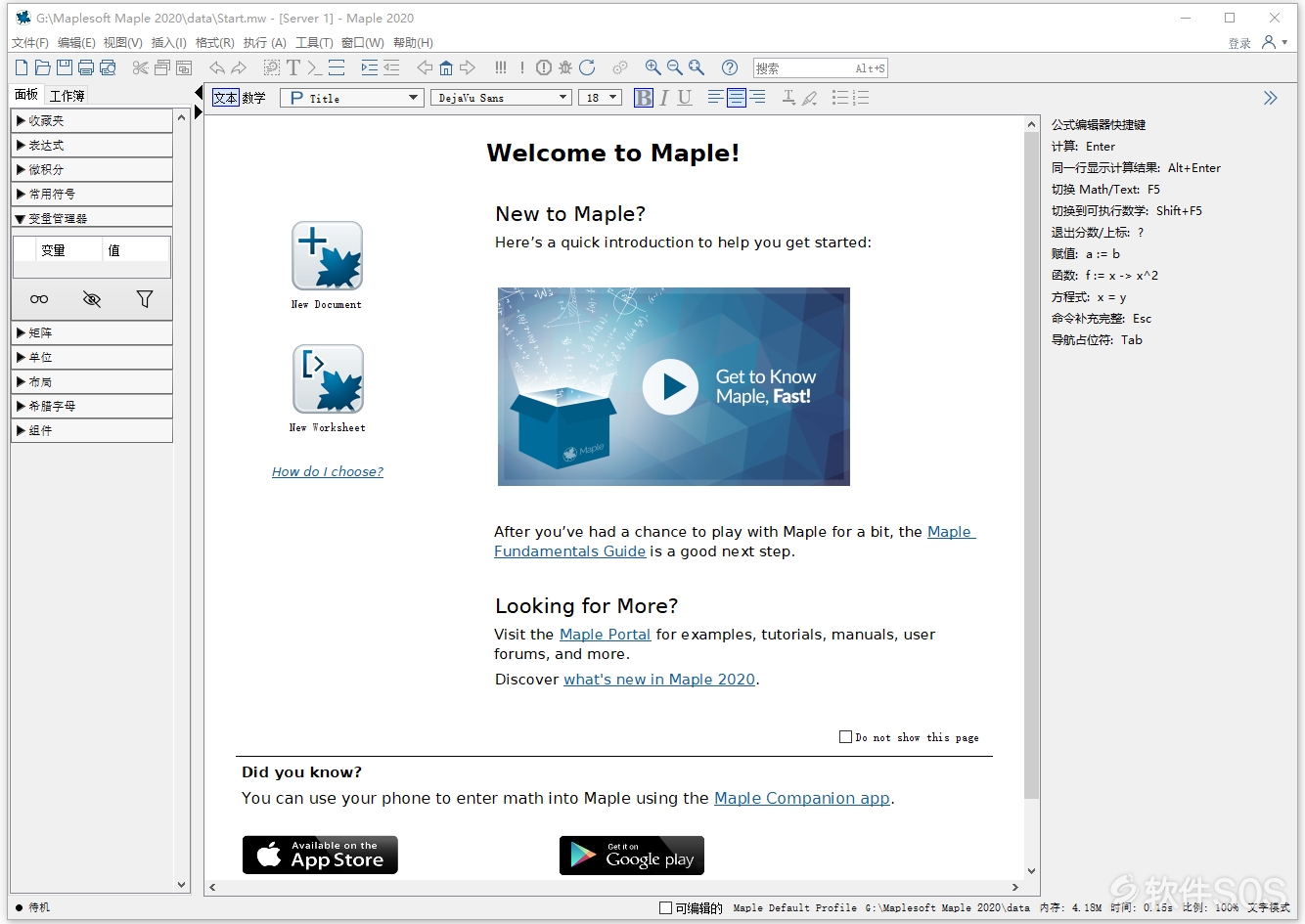Execute entire worksheet (triple exclamation)
1305x924 pixels.
tap(501, 67)
